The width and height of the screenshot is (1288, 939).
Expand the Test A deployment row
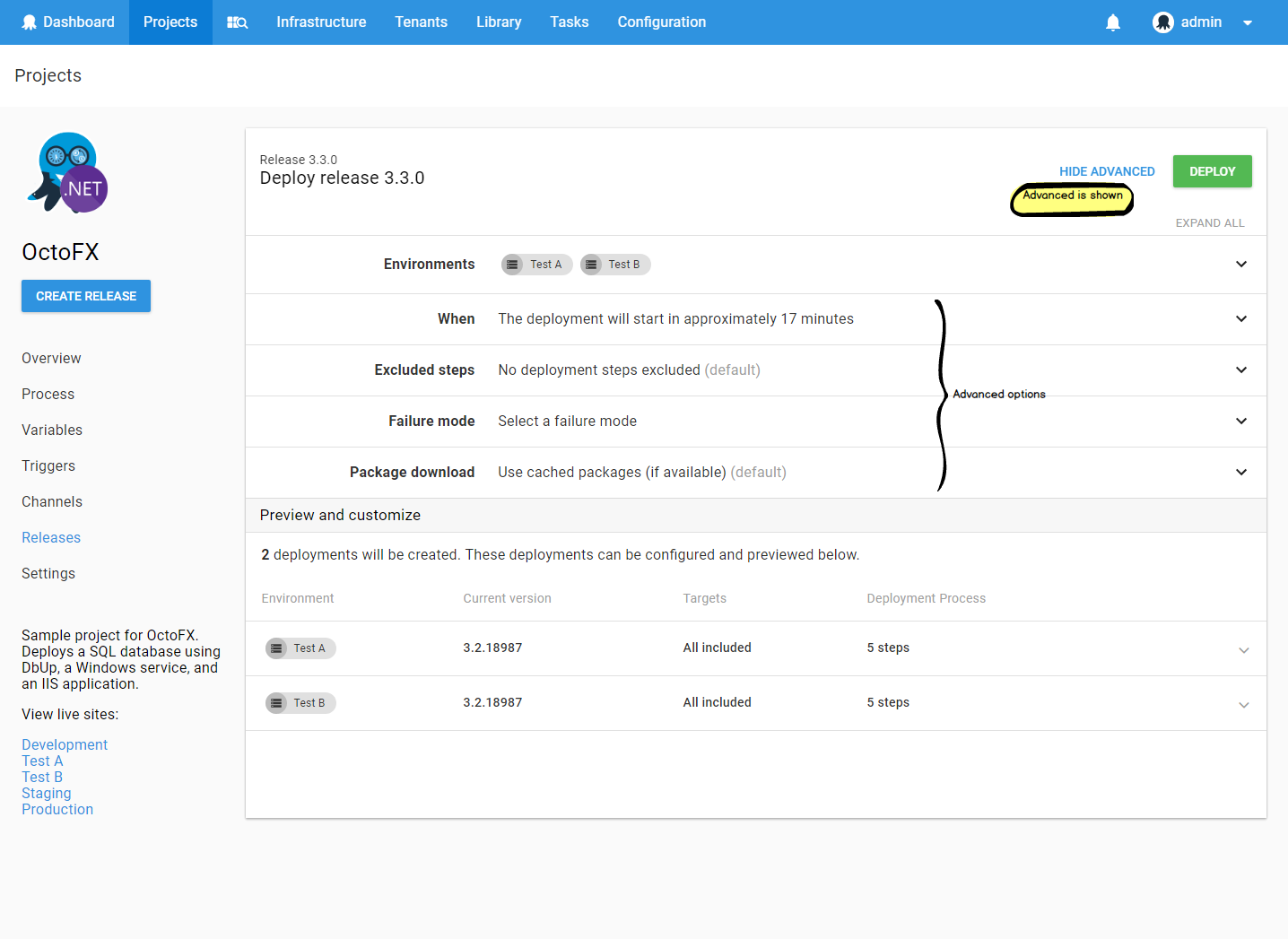pyautogui.click(x=1244, y=648)
